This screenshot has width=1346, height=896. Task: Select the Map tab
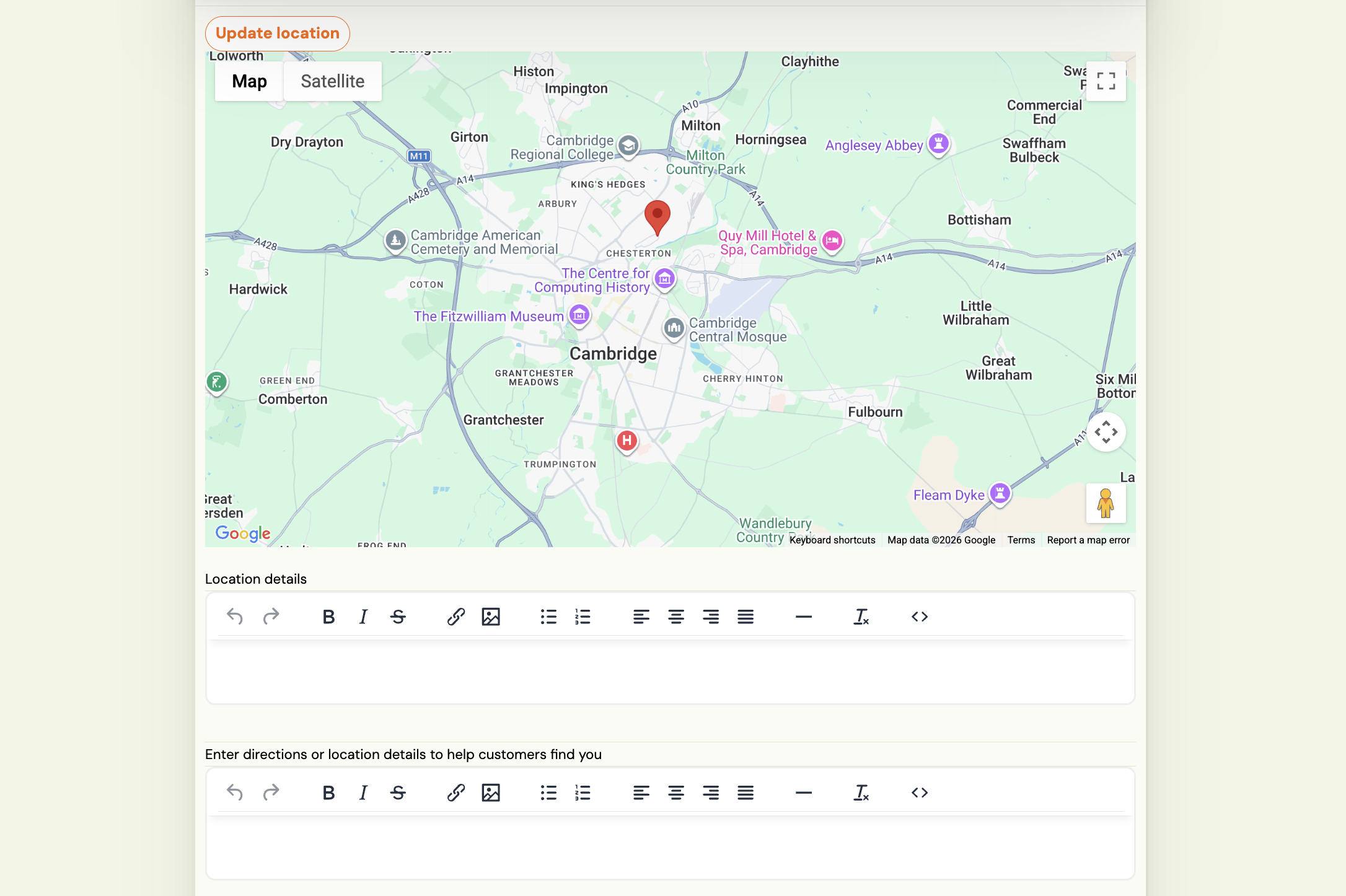(249, 81)
